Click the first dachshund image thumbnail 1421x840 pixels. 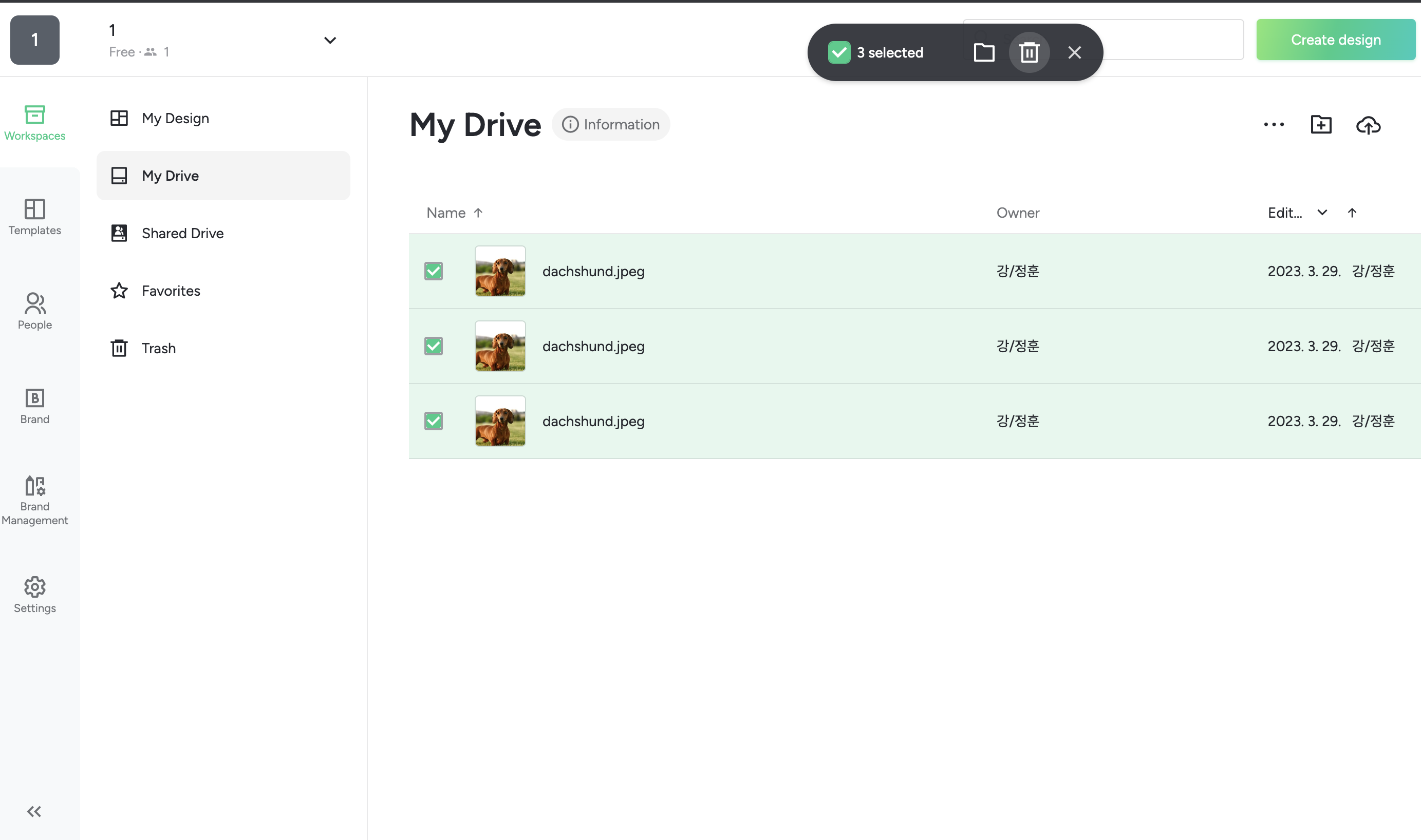(x=500, y=271)
